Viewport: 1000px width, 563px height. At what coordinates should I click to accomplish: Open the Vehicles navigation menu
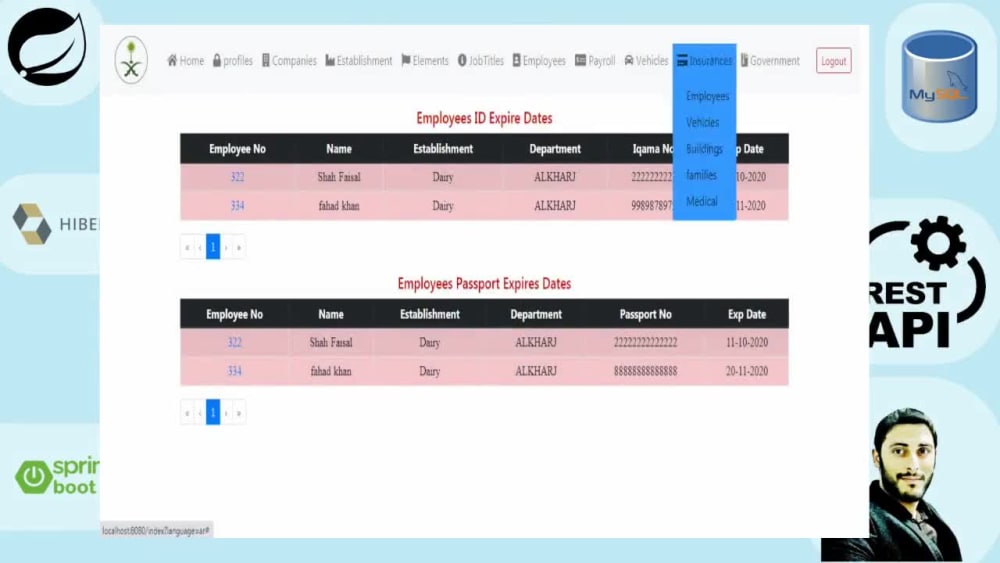coord(646,61)
